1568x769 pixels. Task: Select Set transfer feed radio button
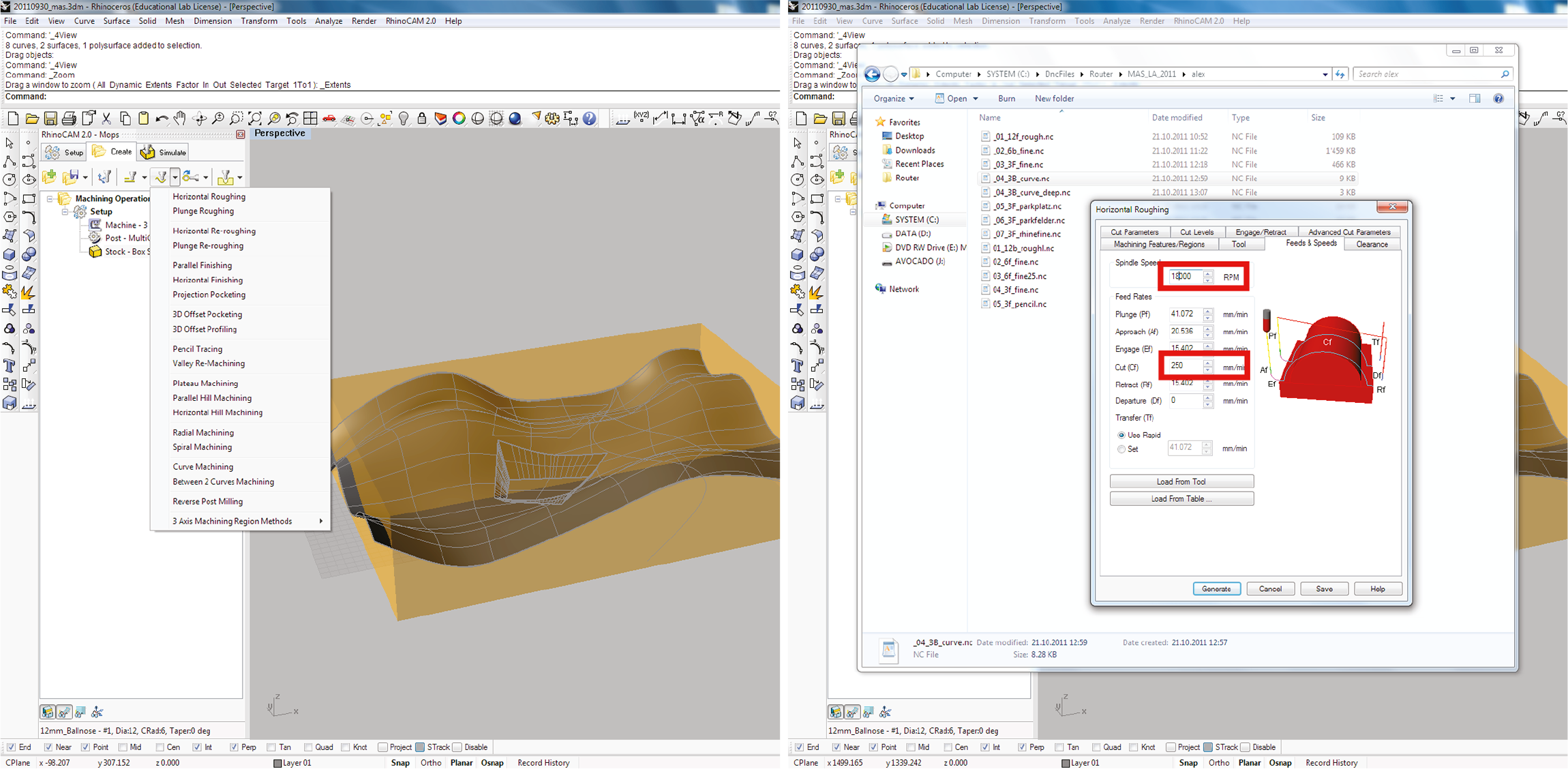tap(1121, 449)
